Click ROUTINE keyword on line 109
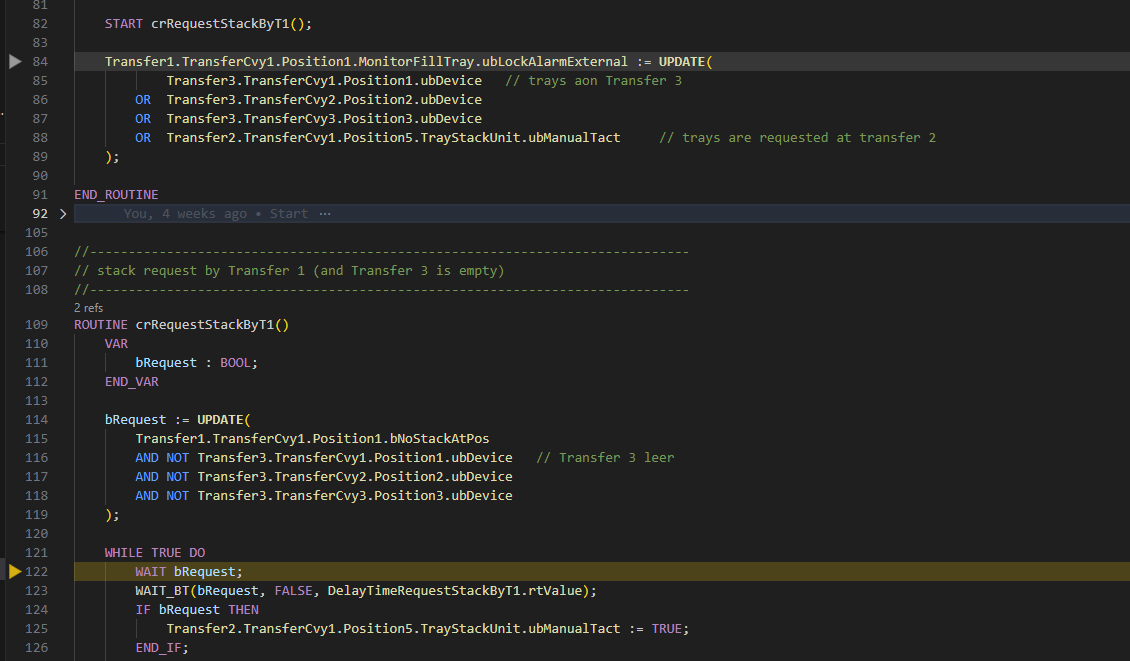Viewport: 1130px width, 661px height. [x=101, y=325]
